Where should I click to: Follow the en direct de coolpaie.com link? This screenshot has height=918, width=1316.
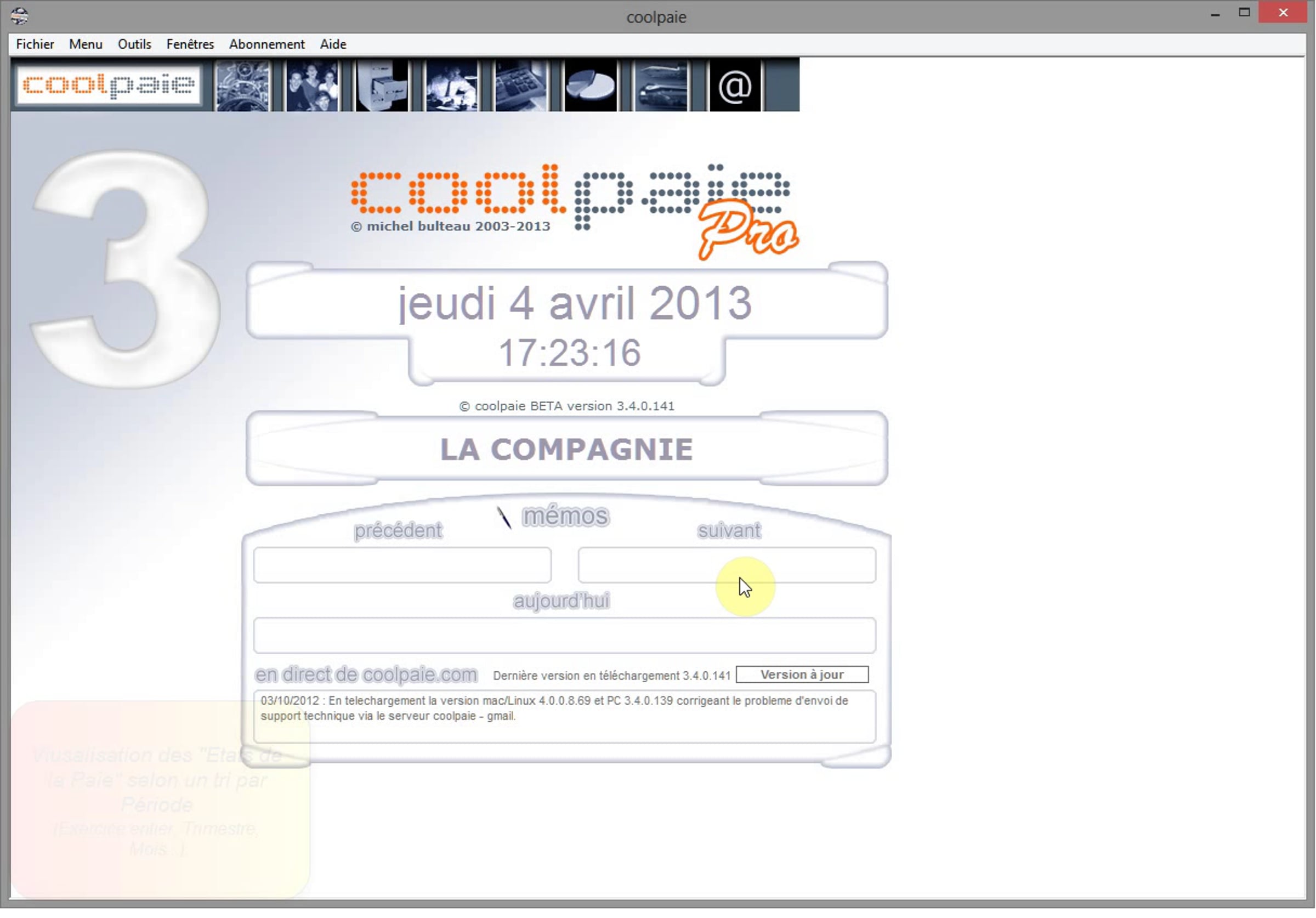tap(366, 675)
